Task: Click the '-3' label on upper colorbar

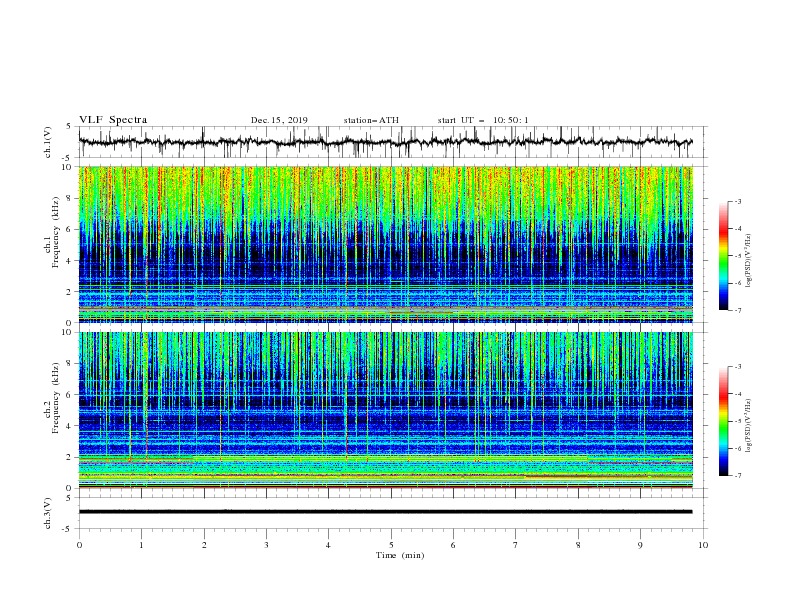Action: tap(737, 201)
